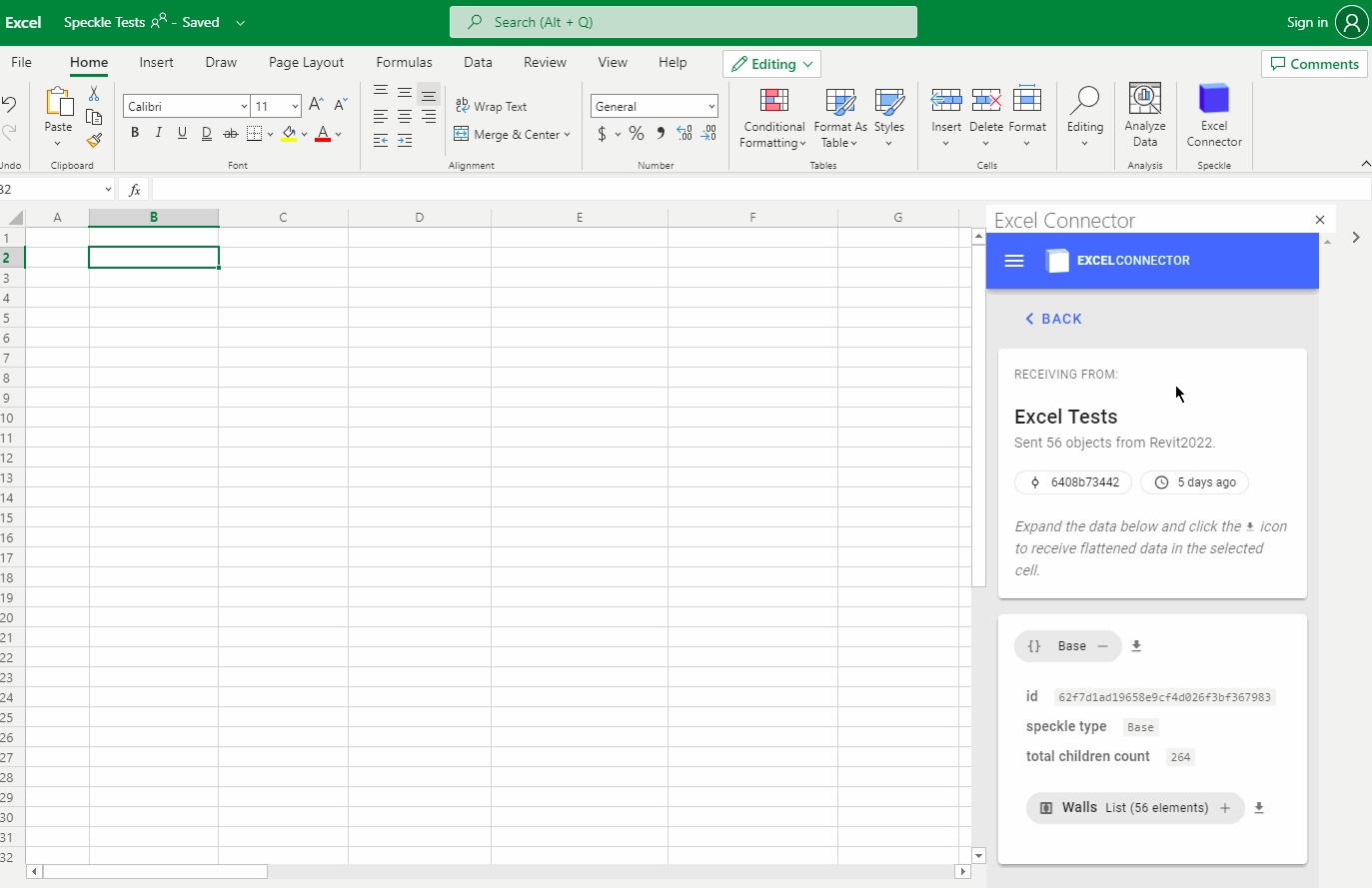Click download icon next to Walls
Screen dimensions: 1372x888
[x=1259, y=808]
